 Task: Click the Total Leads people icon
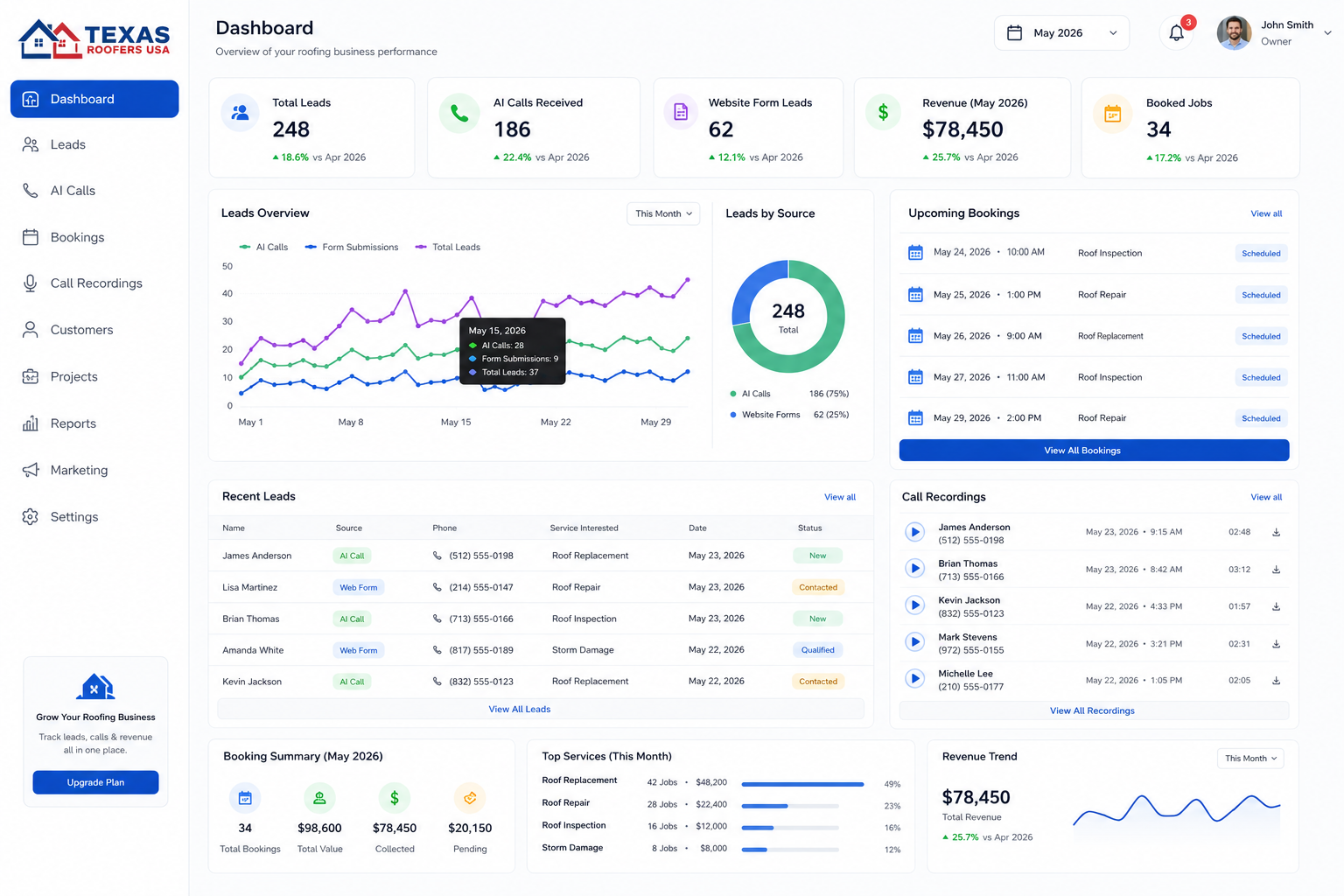pos(240,113)
